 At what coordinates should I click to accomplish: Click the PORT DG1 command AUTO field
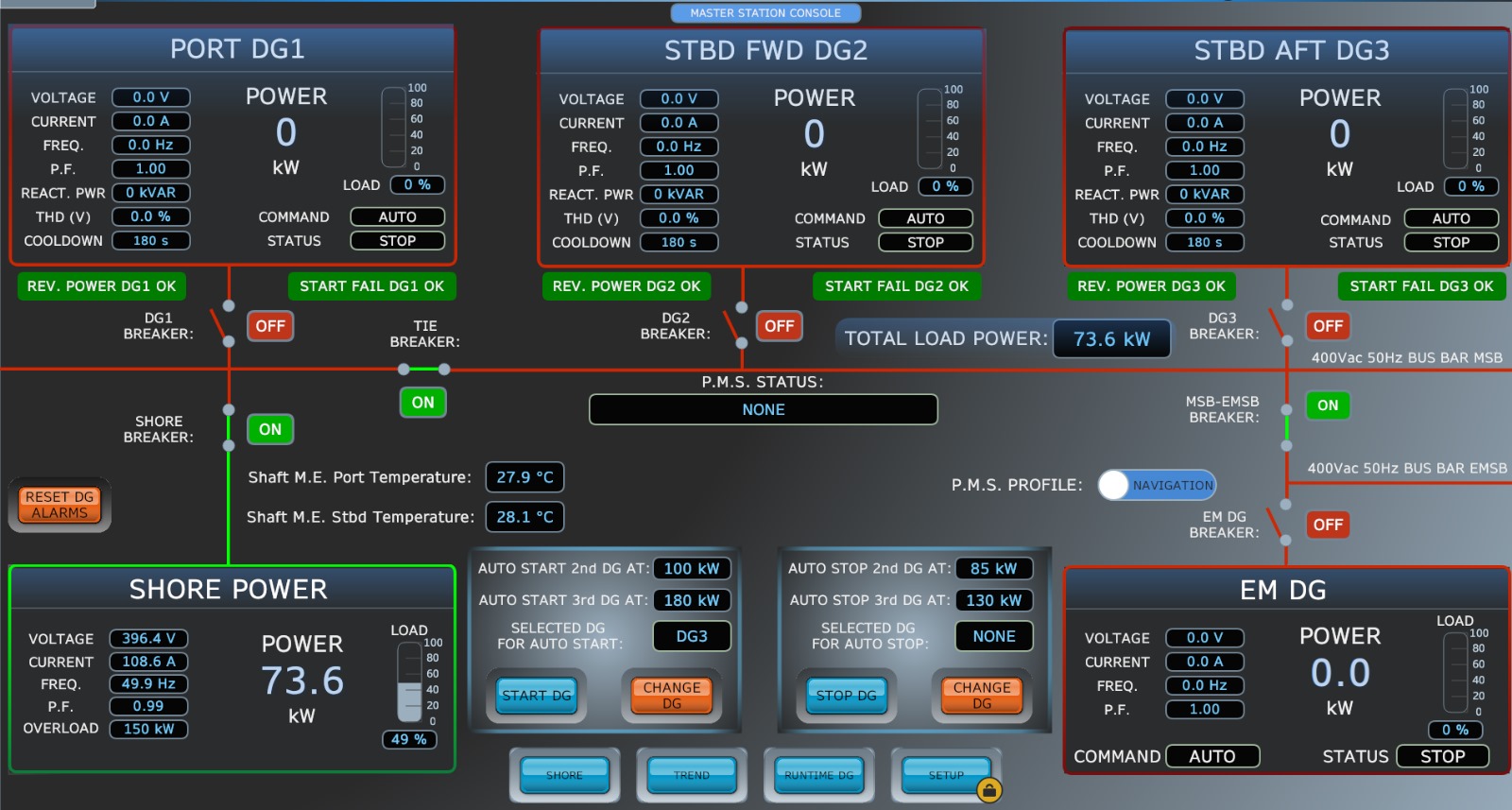[397, 217]
